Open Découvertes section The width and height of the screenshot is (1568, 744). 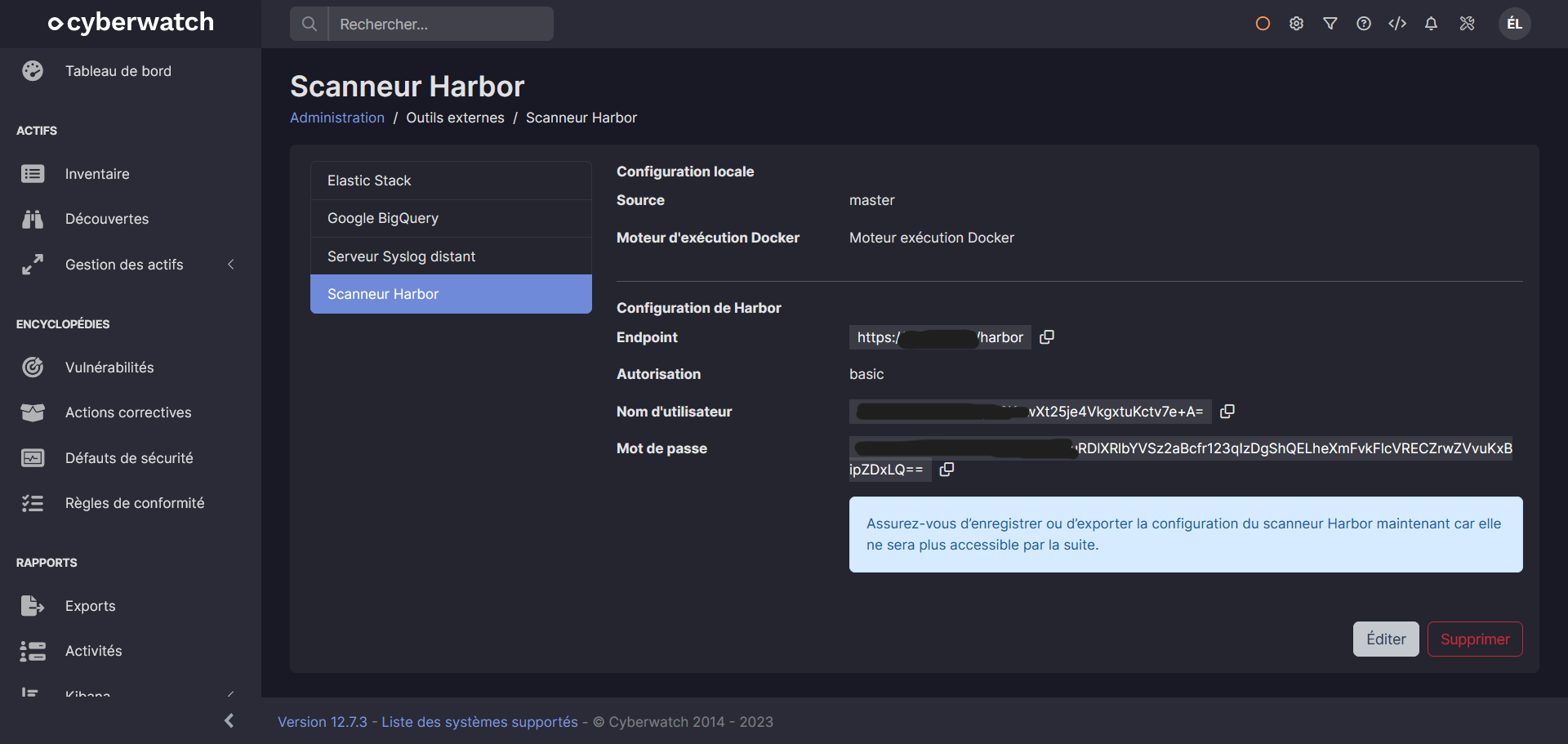107,219
